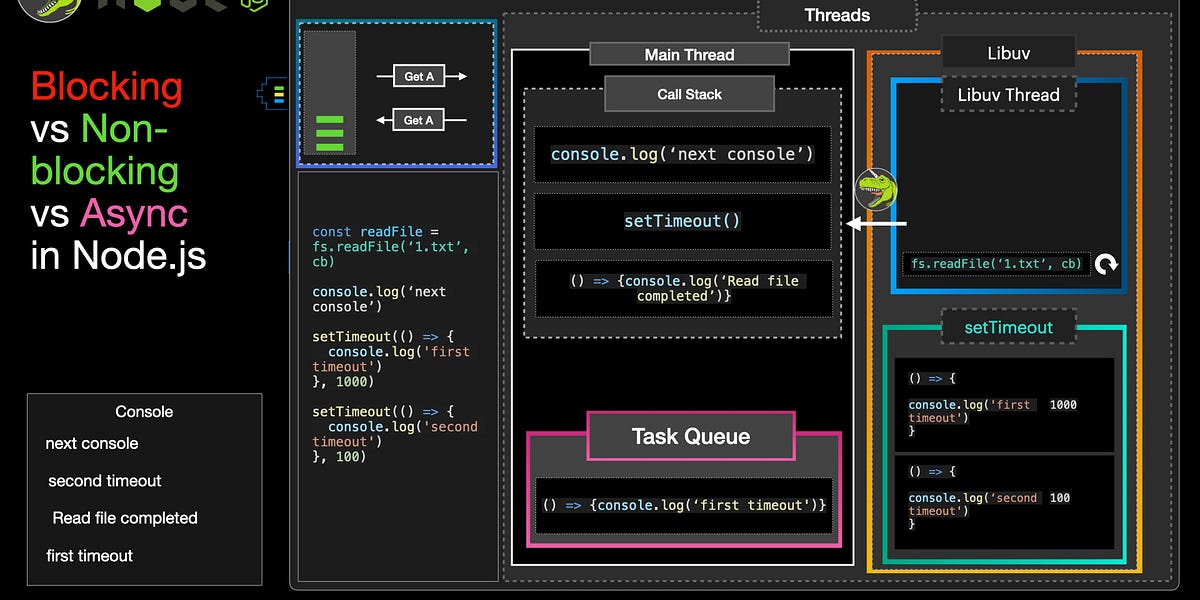Collapse the Libuv Thread container
The height and width of the screenshot is (600, 1200).
point(1008,94)
